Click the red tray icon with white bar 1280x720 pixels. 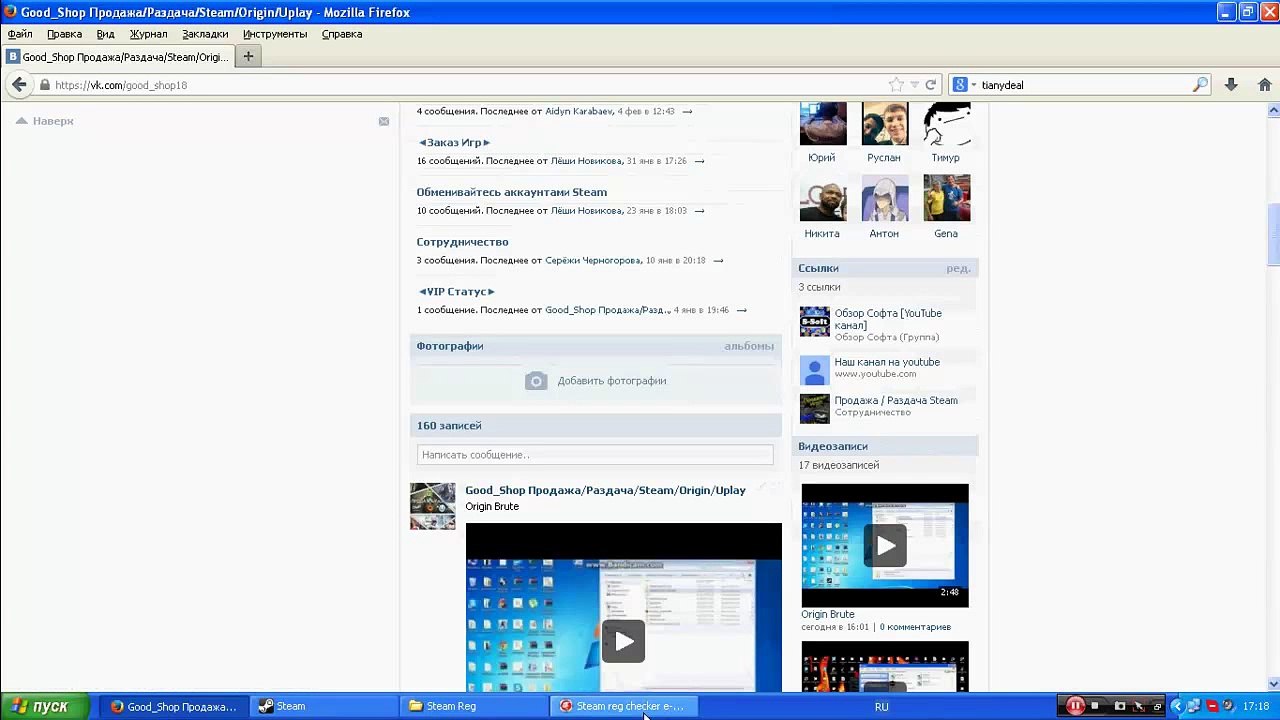coord(1212,706)
